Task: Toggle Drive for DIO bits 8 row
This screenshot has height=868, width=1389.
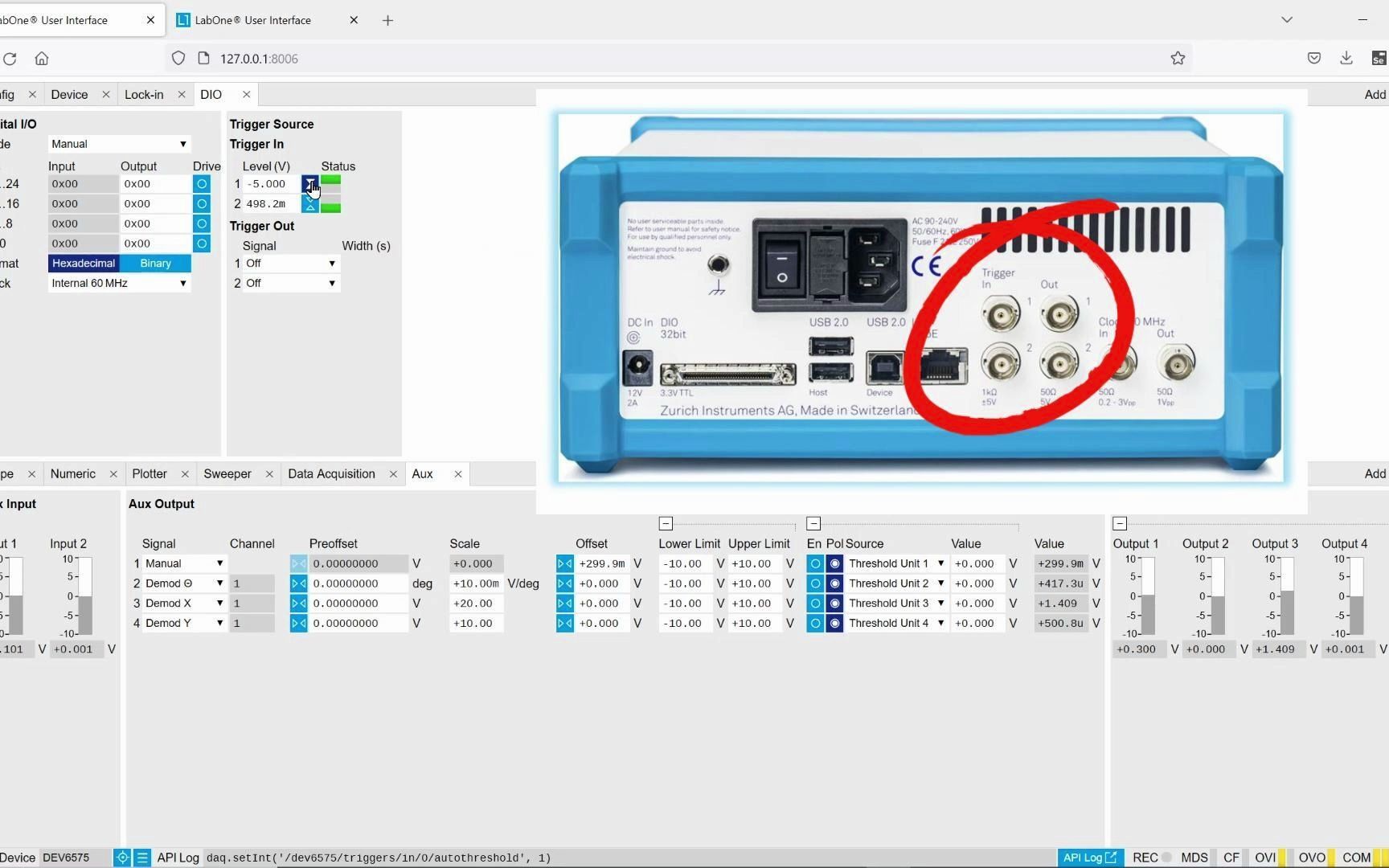Action: coord(202,224)
